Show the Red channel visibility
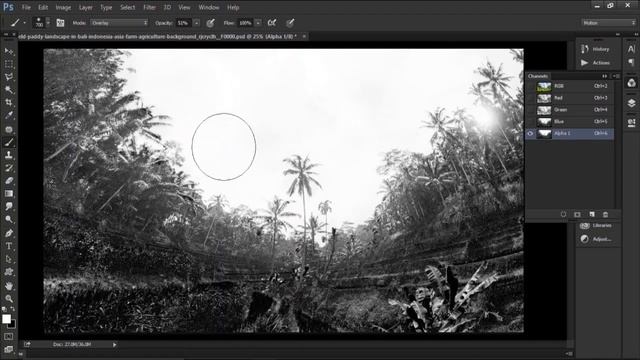The height and width of the screenshot is (360, 640). 530,98
